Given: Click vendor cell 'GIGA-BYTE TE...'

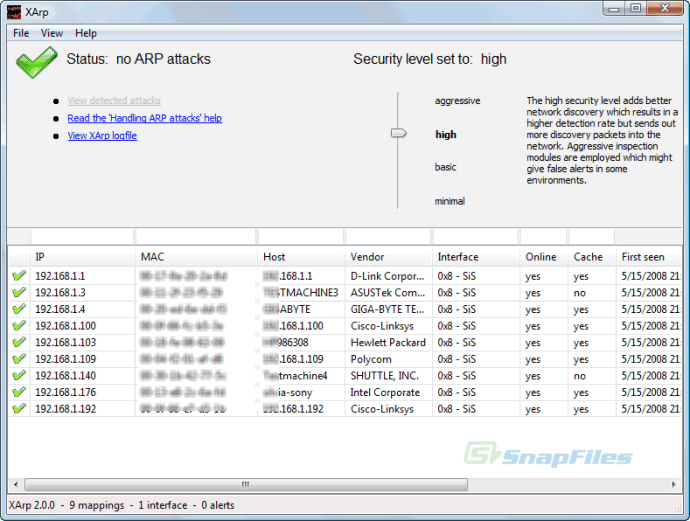Looking at the screenshot, I should click(x=387, y=309).
